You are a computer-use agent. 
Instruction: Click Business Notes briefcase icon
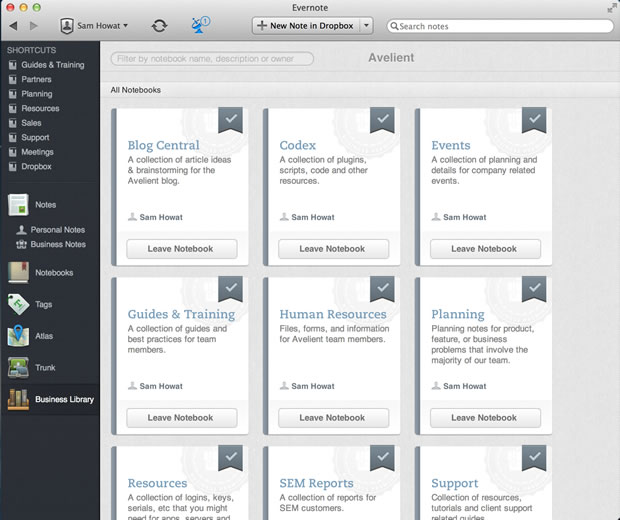[21, 244]
